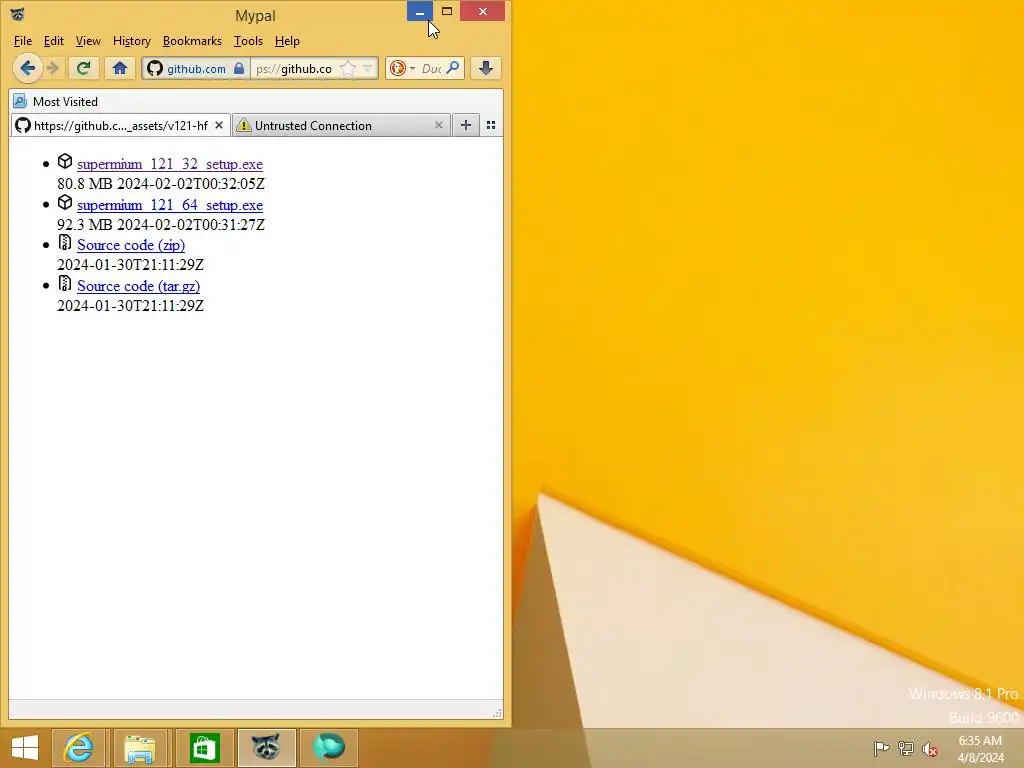
Task: Click the window resize grip corner
Action: tap(497, 713)
